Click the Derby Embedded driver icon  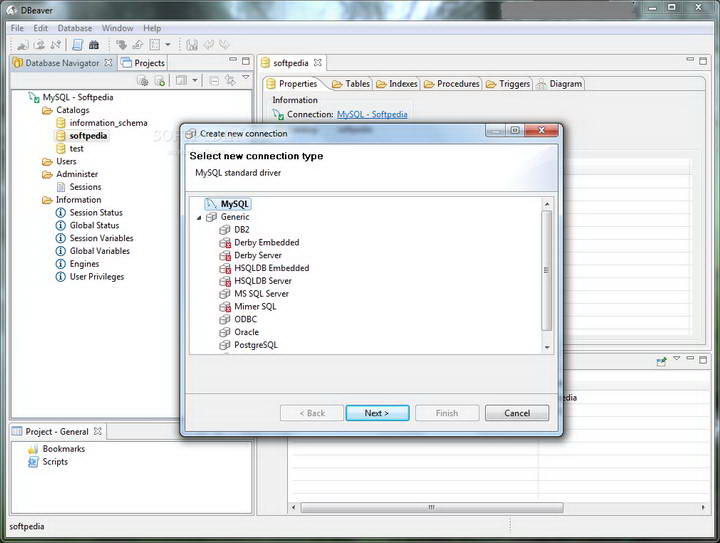[225, 243]
